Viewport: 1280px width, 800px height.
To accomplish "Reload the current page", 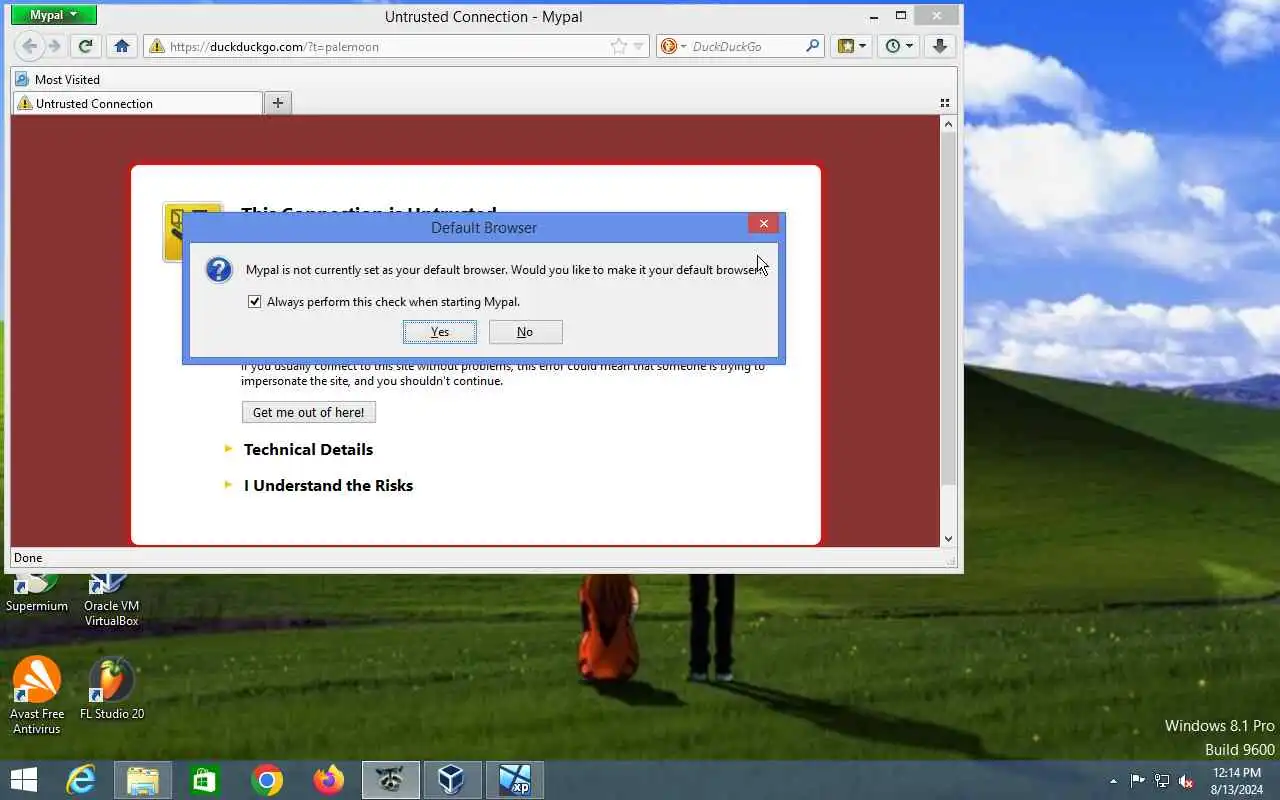I will (86, 46).
